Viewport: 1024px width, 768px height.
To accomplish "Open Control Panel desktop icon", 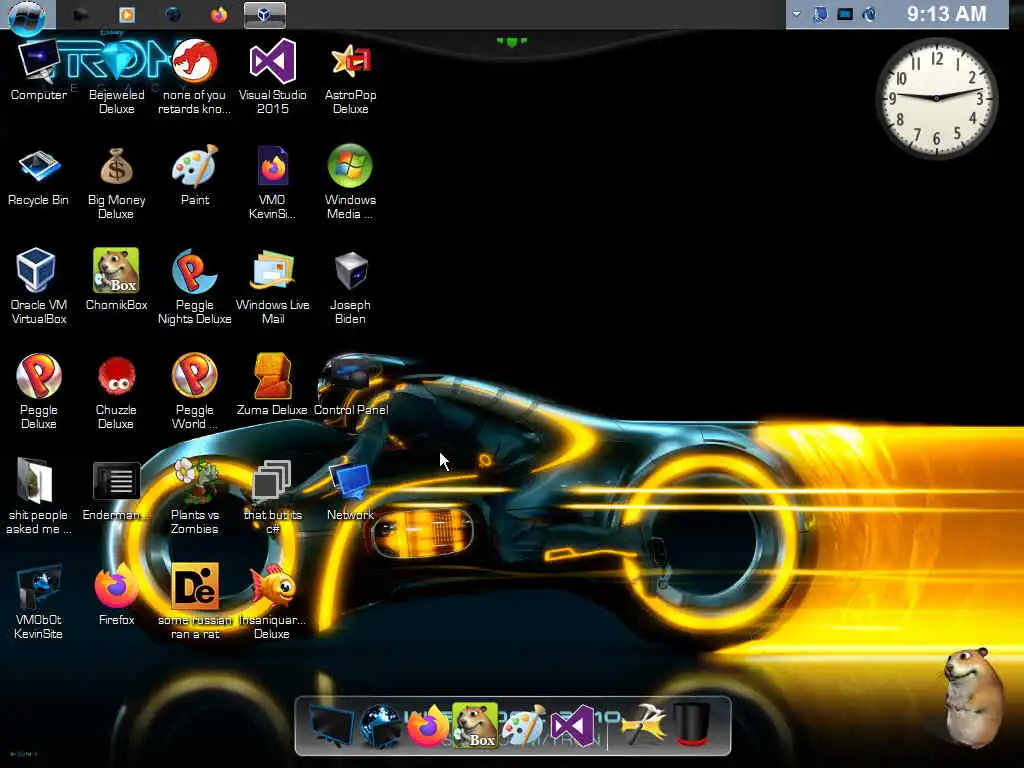I will 351,385.
